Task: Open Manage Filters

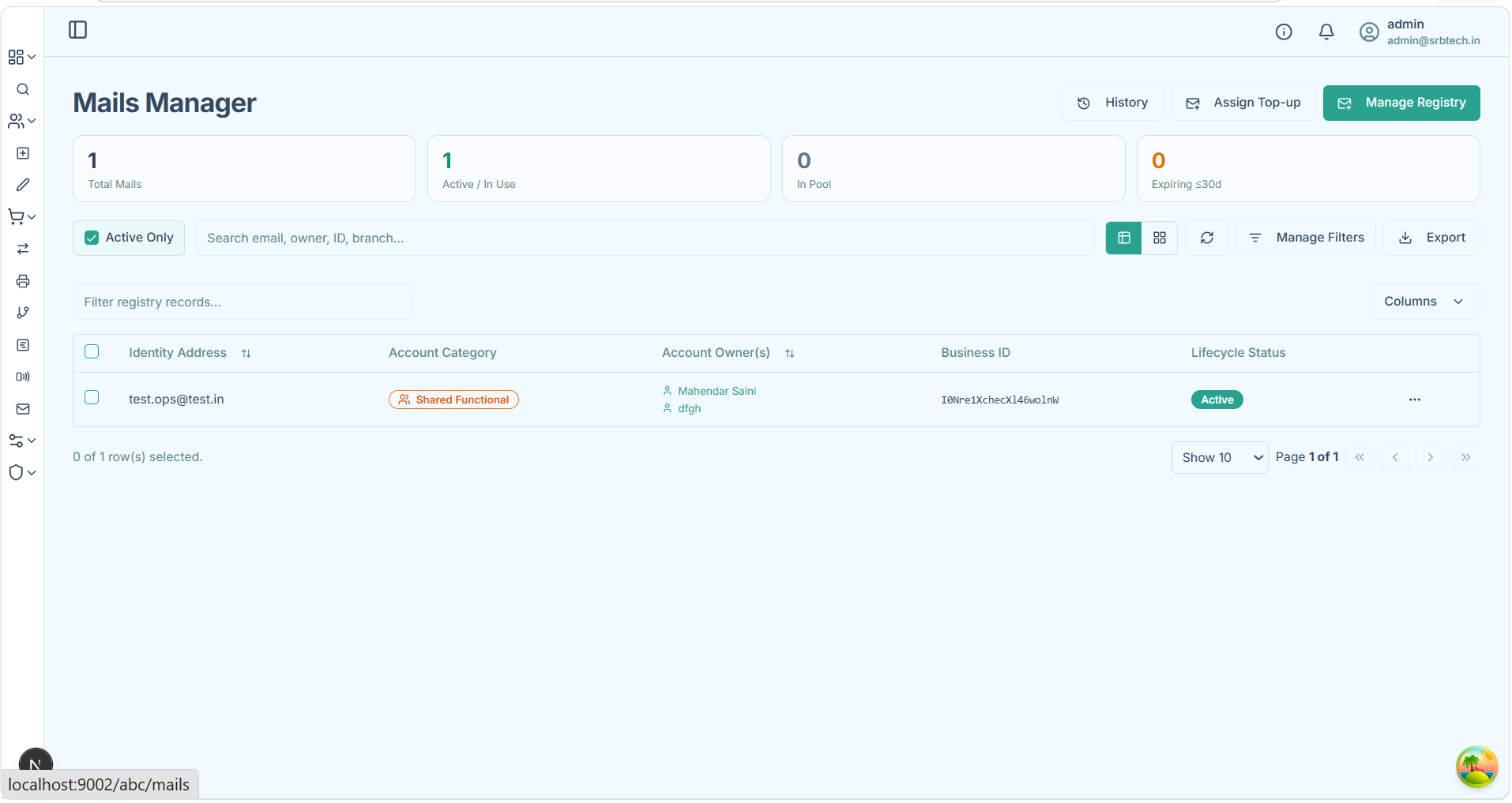Action: point(1306,238)
